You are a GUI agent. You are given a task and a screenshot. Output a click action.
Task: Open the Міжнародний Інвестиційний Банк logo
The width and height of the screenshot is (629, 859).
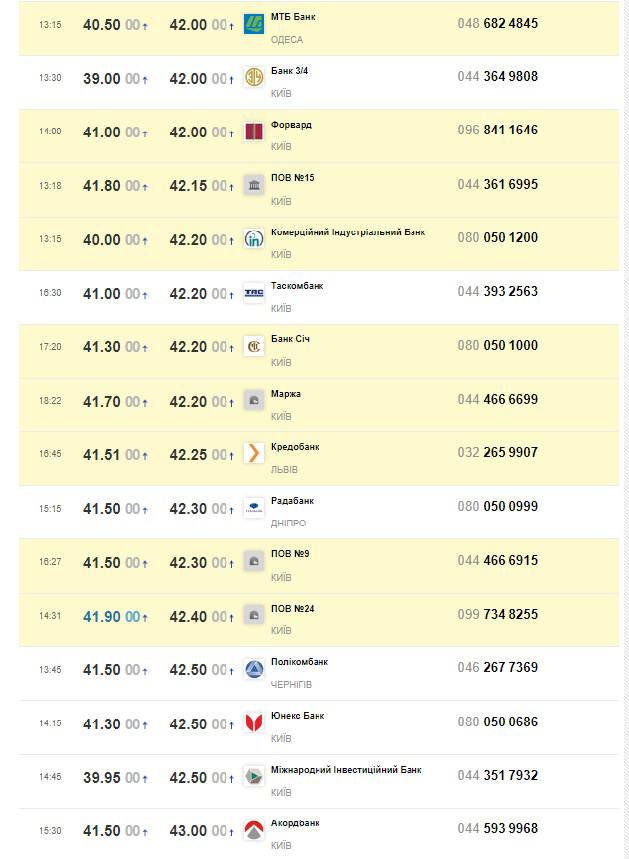click(x=254, y=777)
